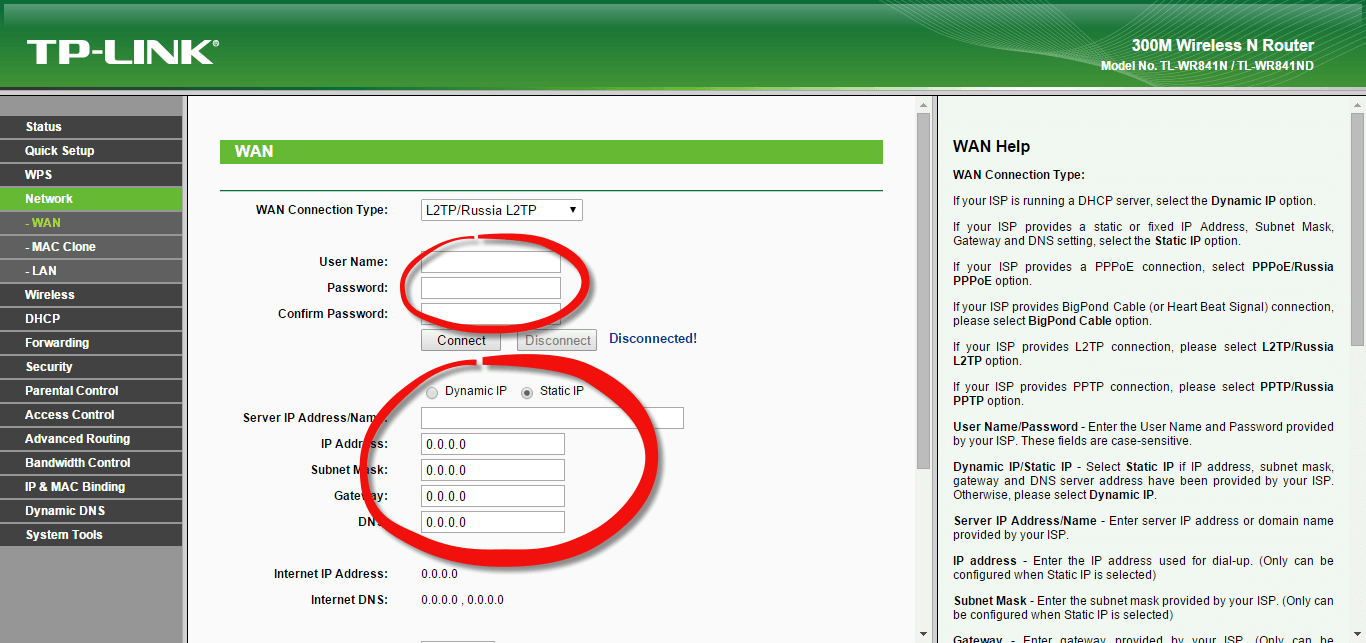Click the Connect button
Viewport: 1366px width, 643px height.
[461, 340]
